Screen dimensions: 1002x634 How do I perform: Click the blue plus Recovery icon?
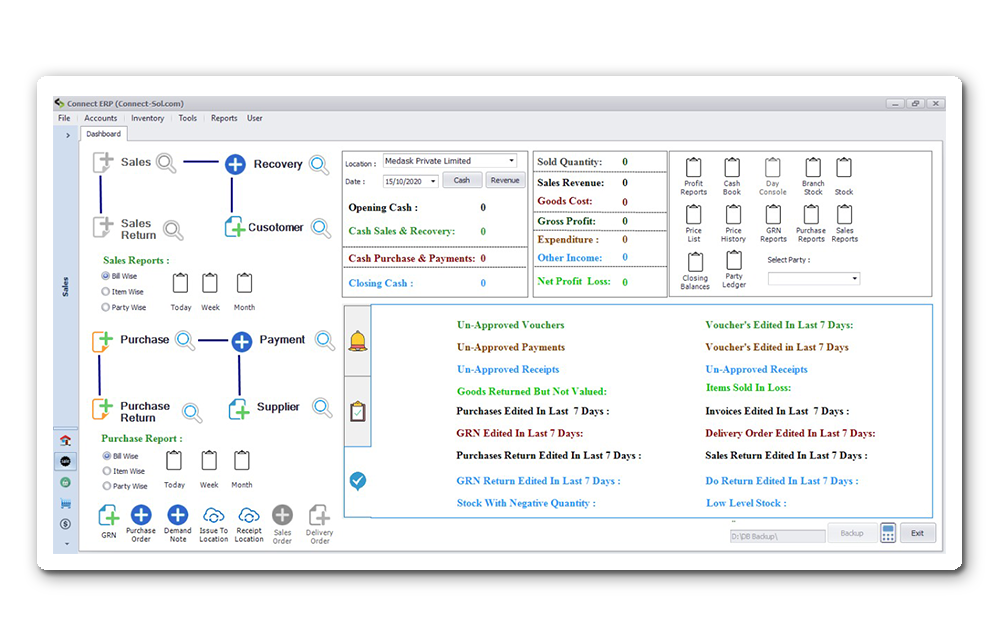[235, 164]
